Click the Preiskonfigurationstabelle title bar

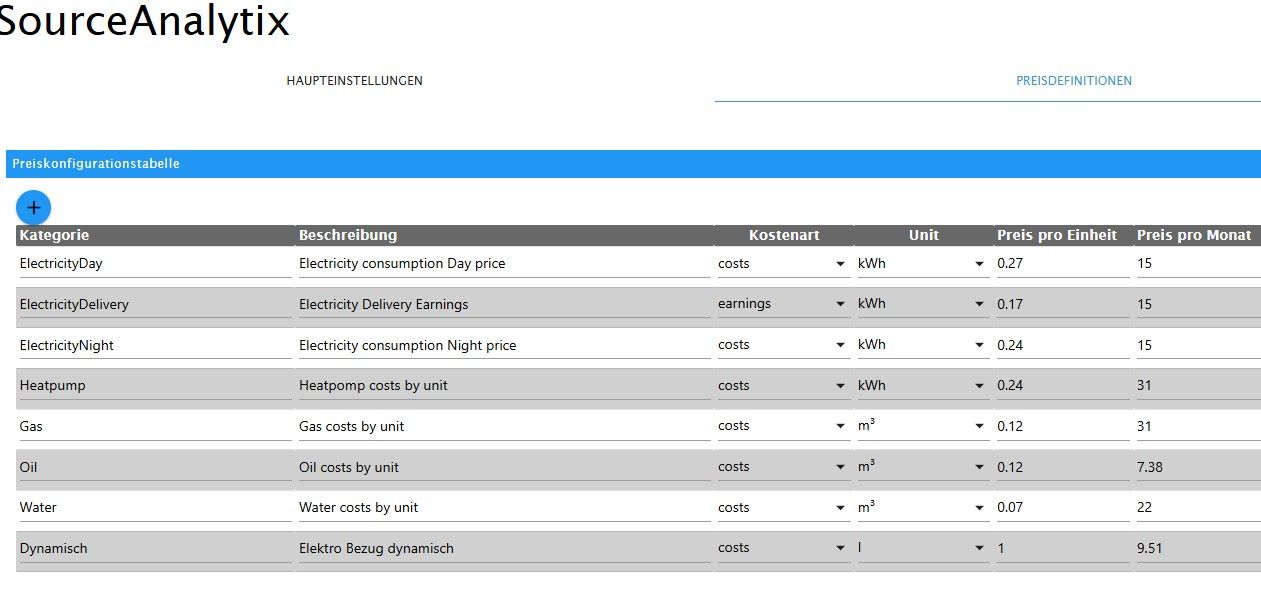click(633, 164)
